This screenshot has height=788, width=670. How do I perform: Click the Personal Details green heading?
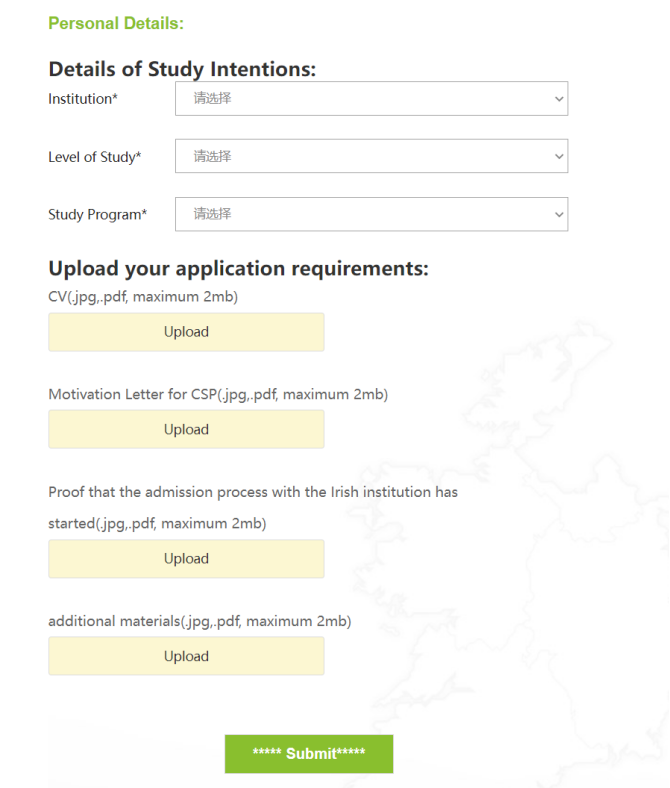(116, 23)
